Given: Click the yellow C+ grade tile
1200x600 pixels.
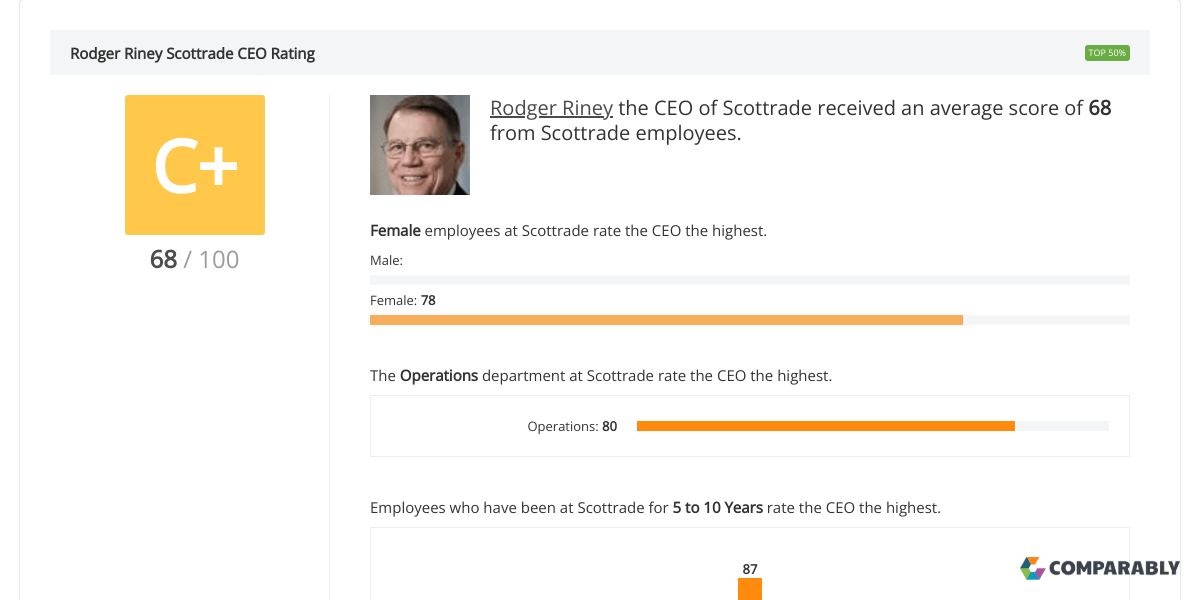Looking at the screenshot, I should [195, 165].
